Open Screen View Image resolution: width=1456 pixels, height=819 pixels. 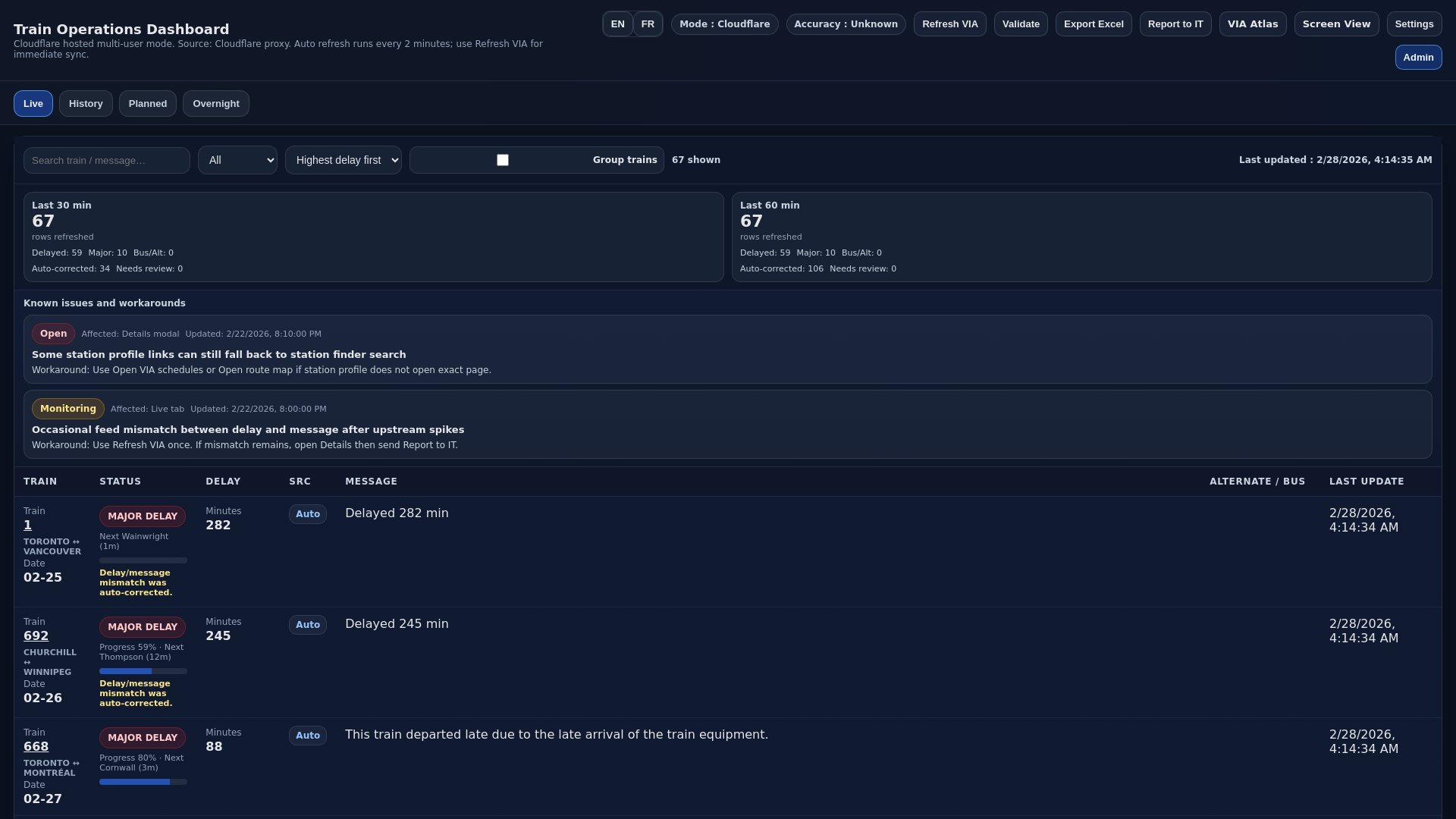(1336, 24)
